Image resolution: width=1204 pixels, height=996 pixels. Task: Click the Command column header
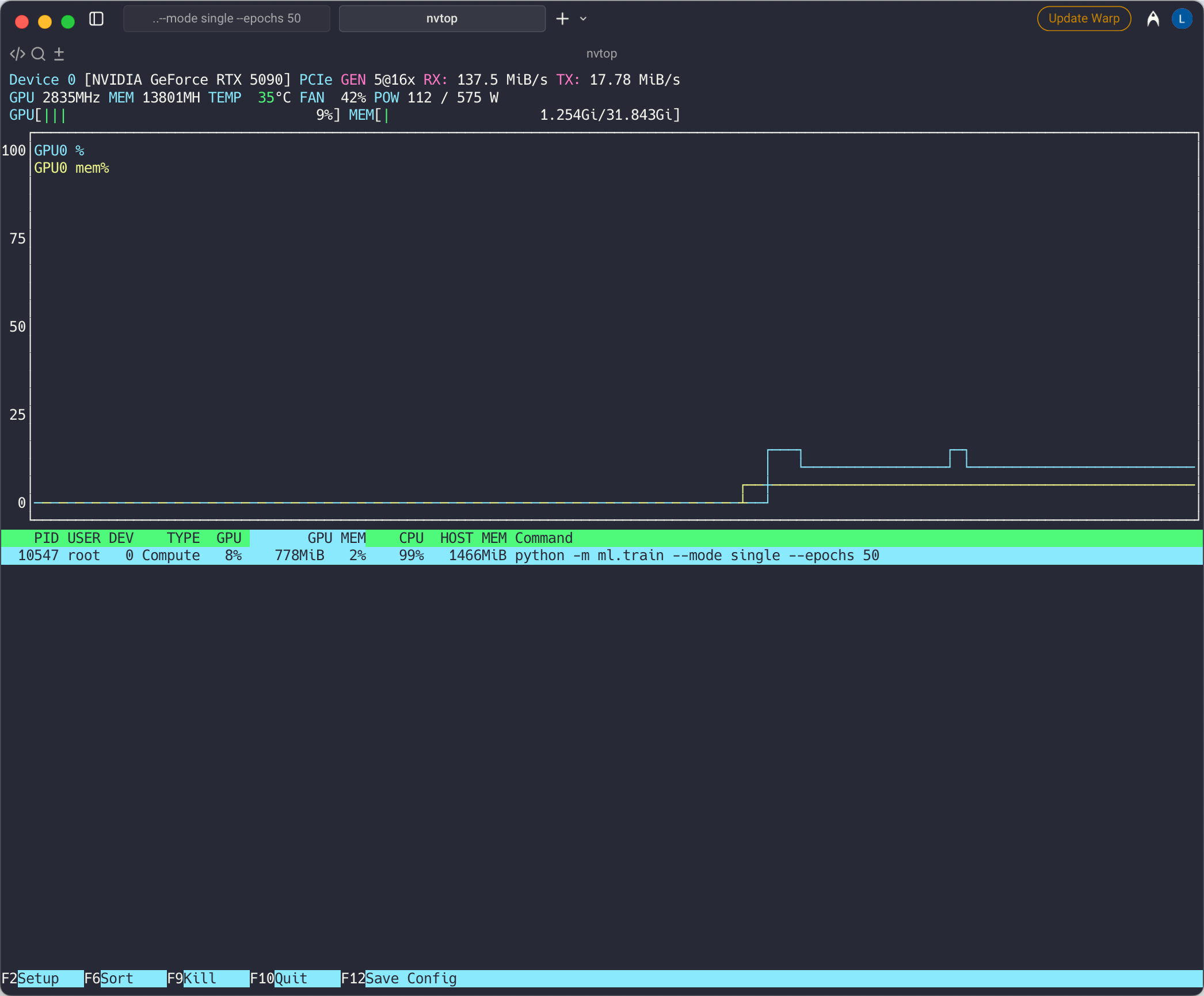pos(544,538)
